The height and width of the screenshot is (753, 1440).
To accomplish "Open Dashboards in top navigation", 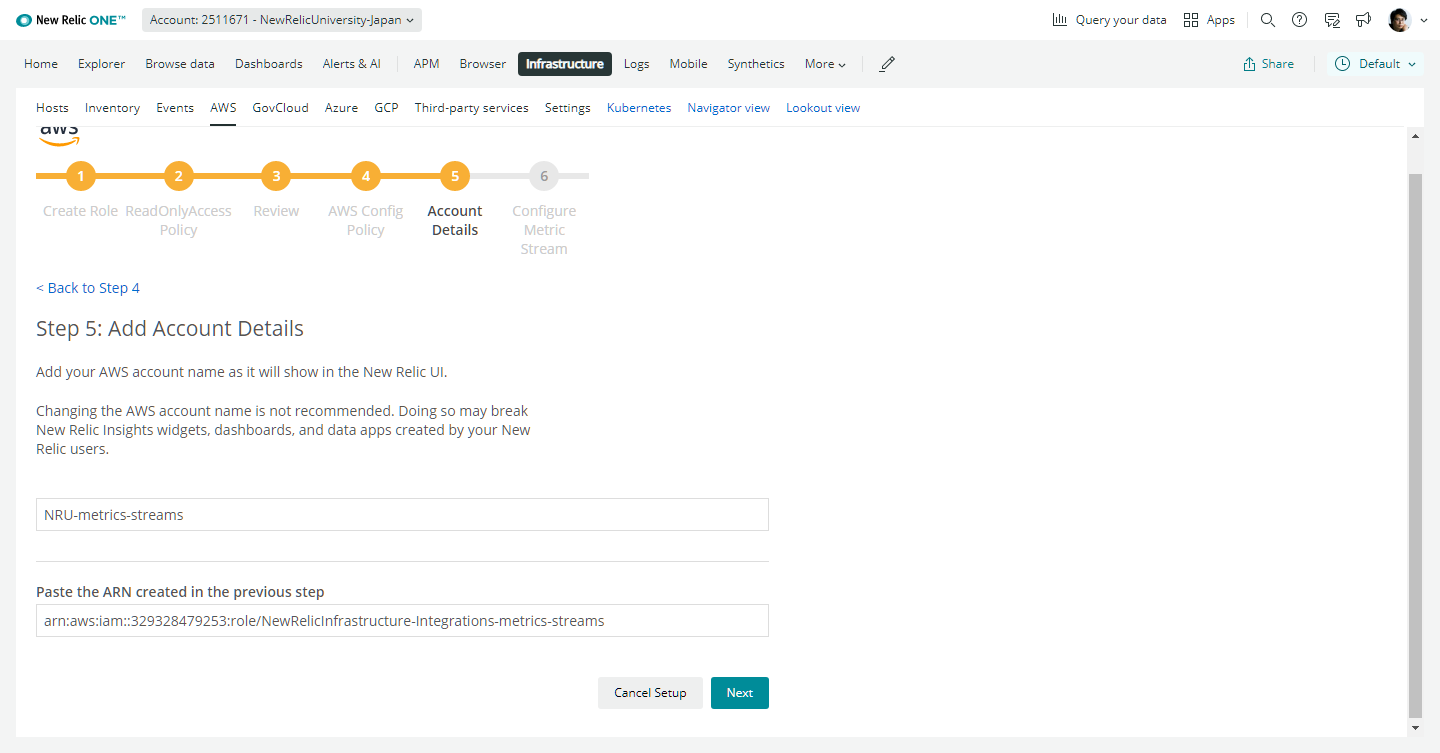I will 269,64.
